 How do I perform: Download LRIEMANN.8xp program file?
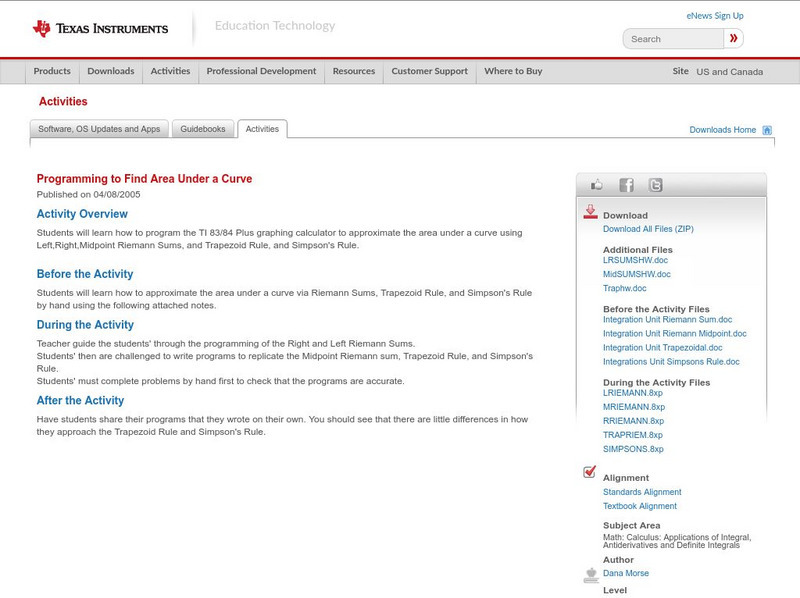coord(633,393)
